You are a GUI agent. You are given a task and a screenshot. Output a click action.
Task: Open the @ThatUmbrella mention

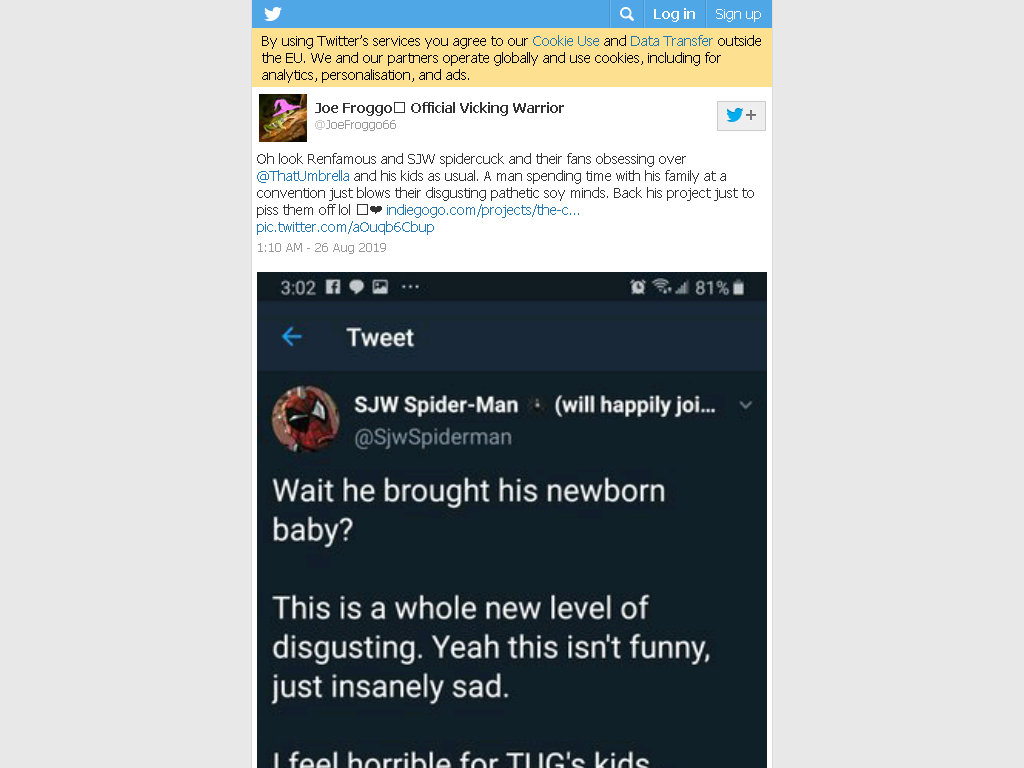click(x=303, y=176)
